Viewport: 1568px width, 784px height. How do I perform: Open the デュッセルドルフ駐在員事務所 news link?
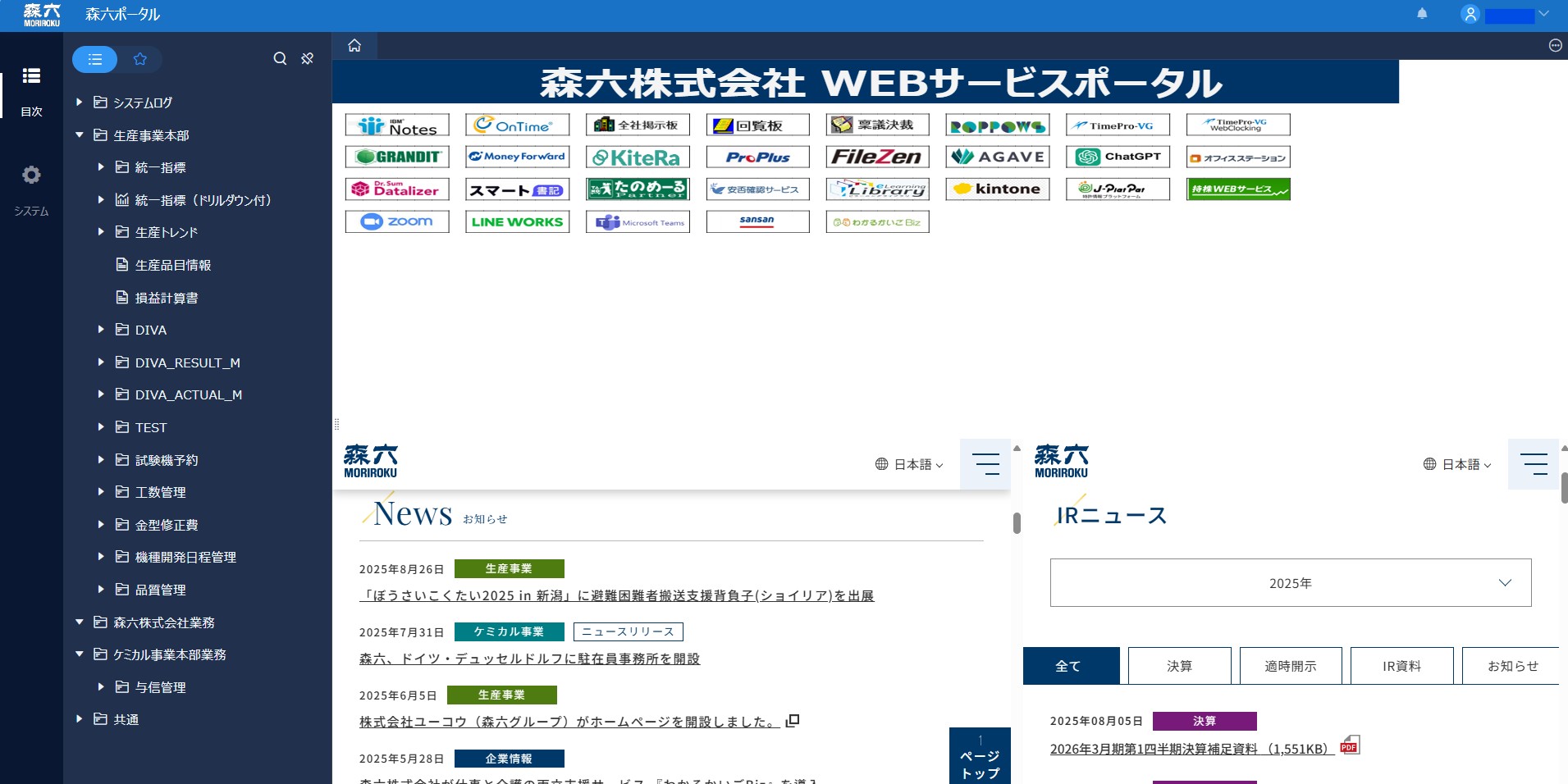coord(530,659)
